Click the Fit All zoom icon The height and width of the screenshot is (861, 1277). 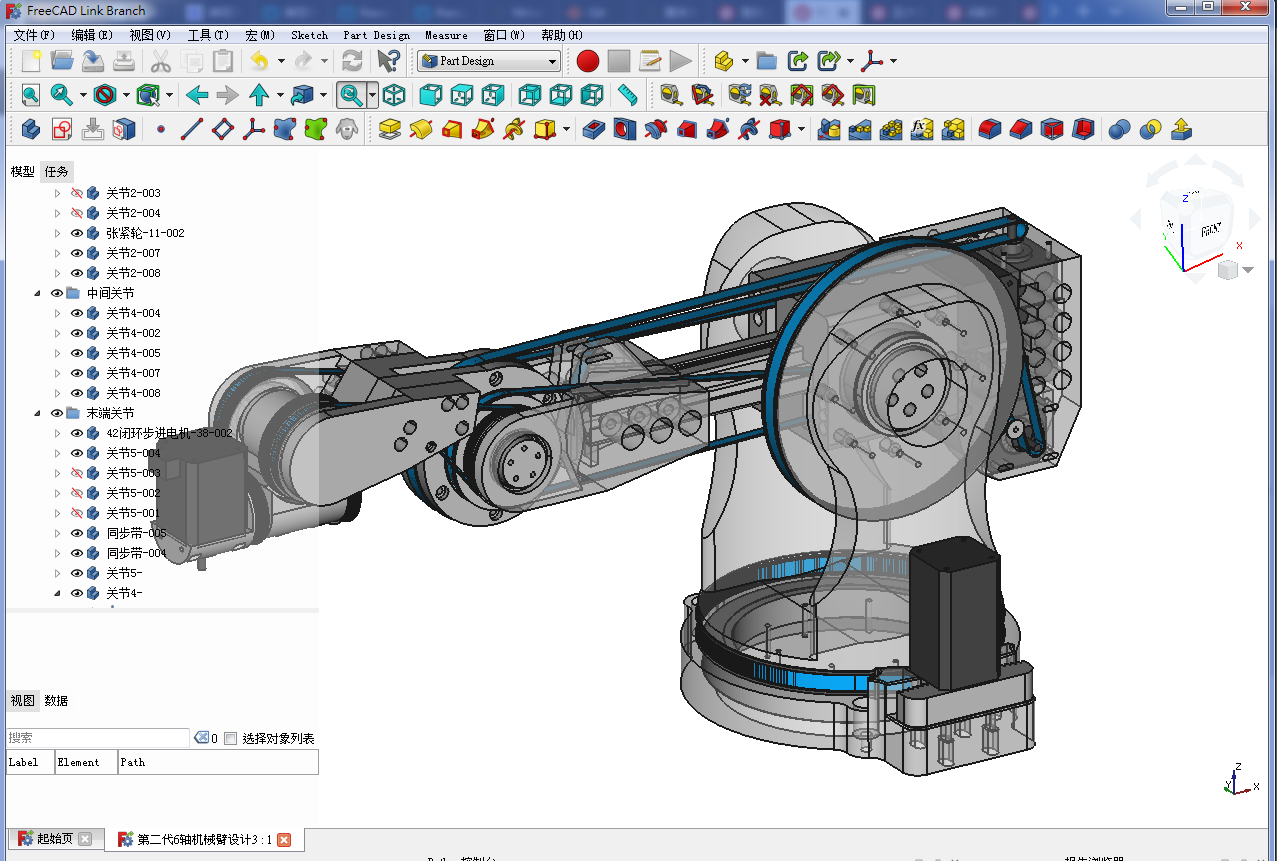point(31,95)
